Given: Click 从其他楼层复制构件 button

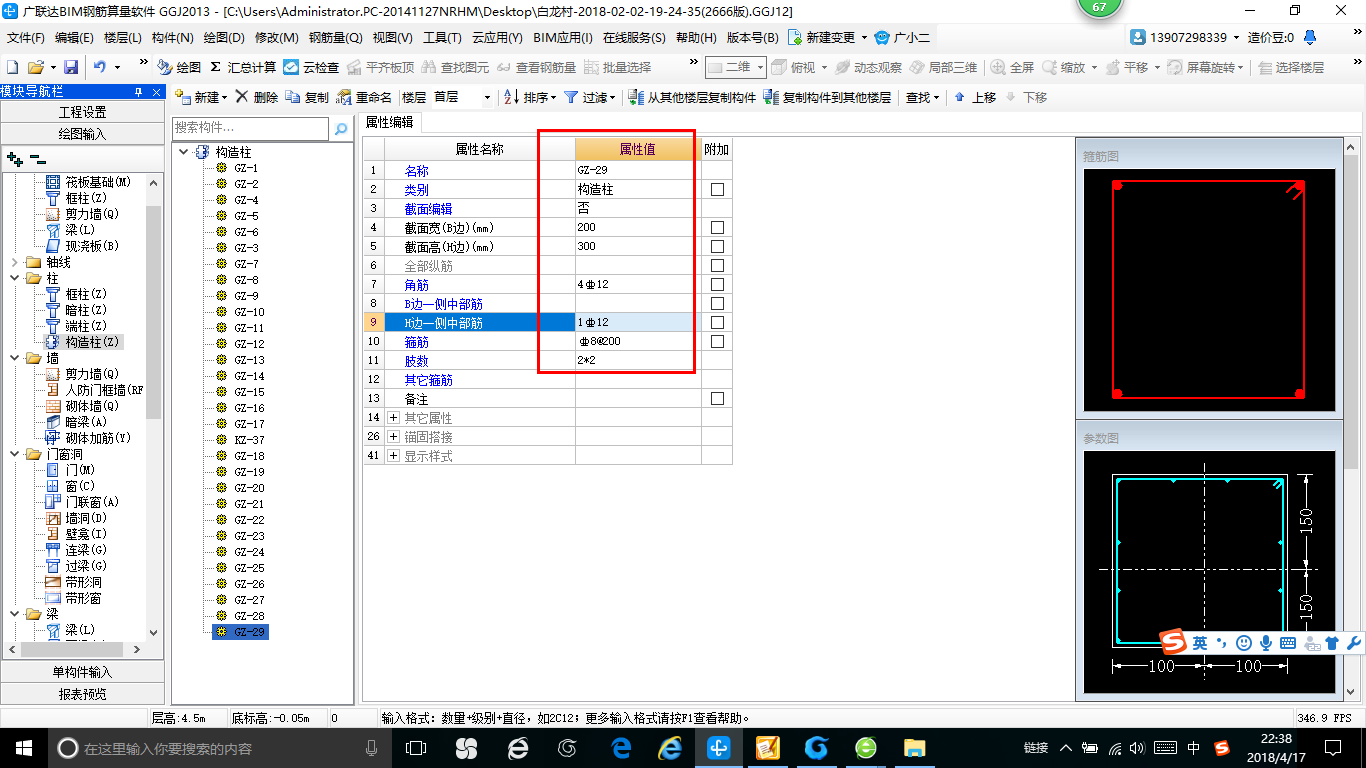Looking at the screenshot, I should click(x=692, y=97).
